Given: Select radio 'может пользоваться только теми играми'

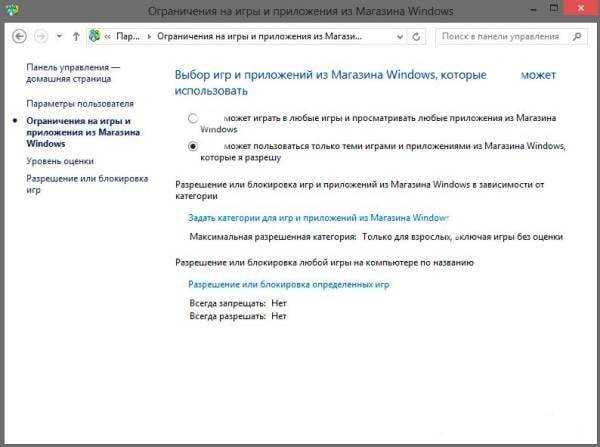Looking at the screenshot, I should pos(193,146).
